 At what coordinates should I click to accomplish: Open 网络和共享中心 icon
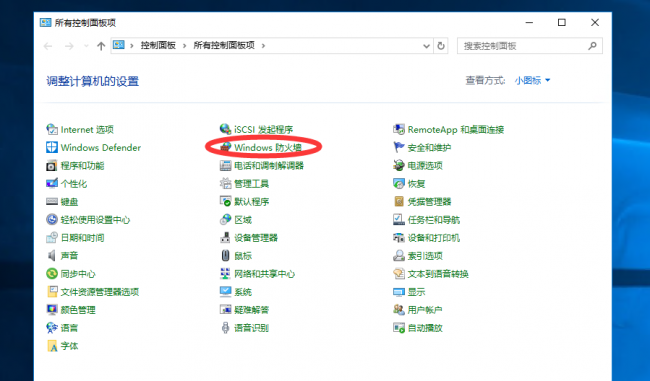225,274
